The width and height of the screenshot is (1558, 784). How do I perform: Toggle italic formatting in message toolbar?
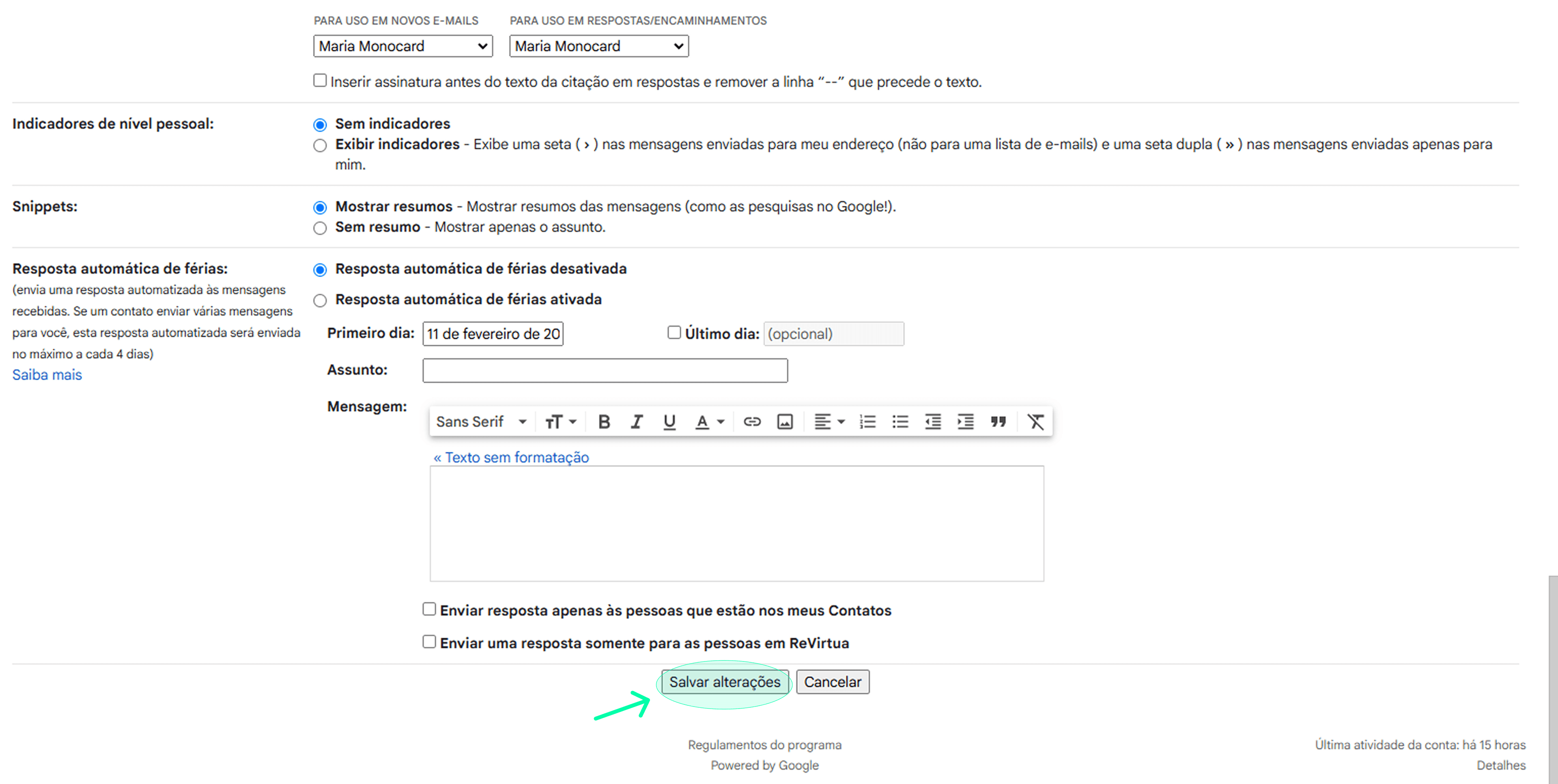tap(636, 421)
